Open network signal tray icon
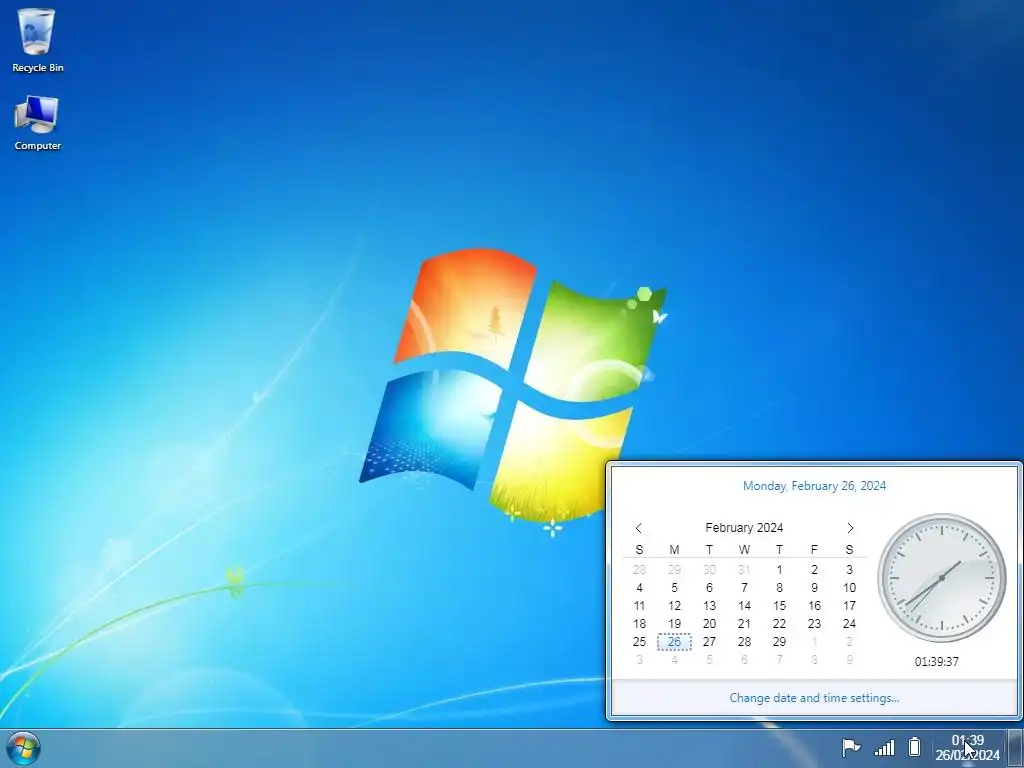The image size is (1024, 768). pos(884,747)
